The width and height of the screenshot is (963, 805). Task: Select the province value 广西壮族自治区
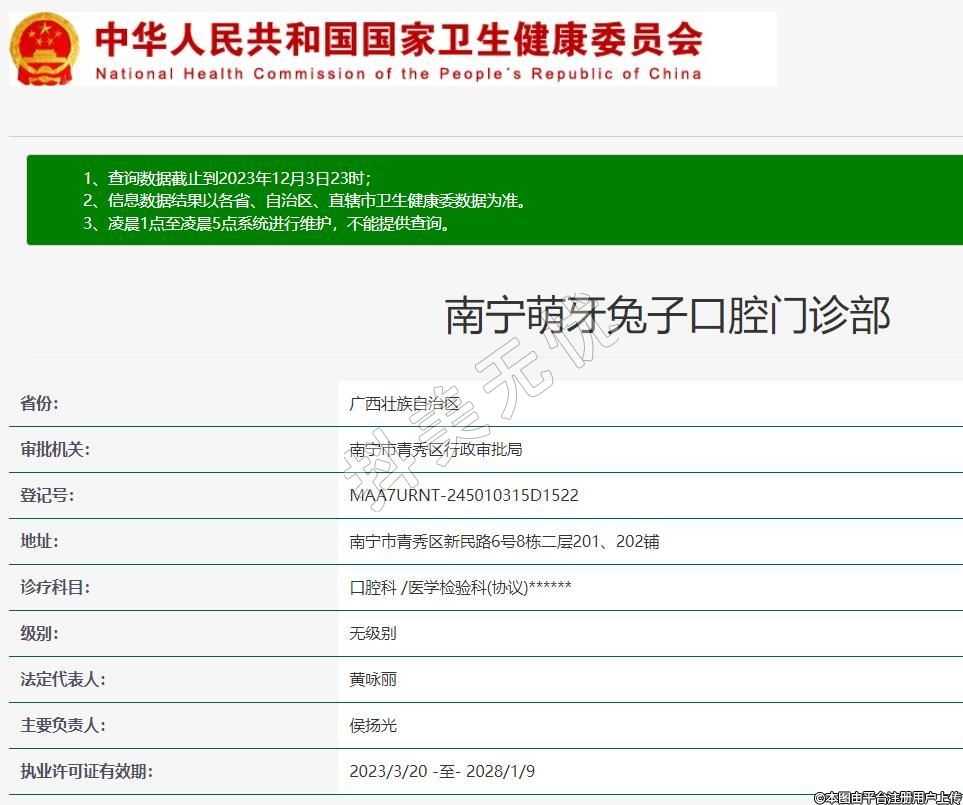[x=404, y=404]
